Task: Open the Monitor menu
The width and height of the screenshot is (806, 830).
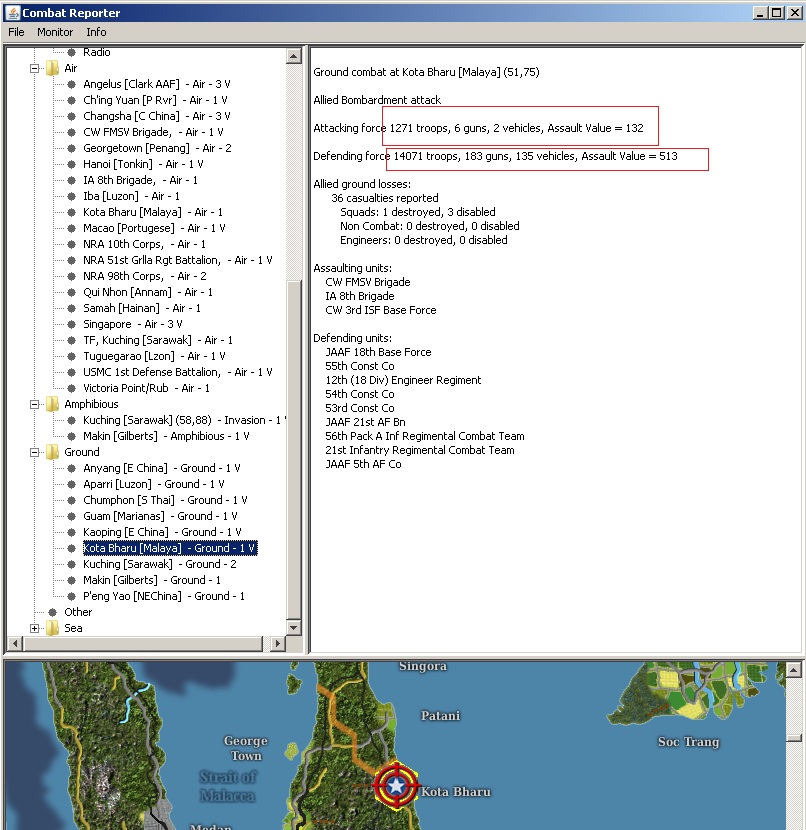Action: coord(55,32)
